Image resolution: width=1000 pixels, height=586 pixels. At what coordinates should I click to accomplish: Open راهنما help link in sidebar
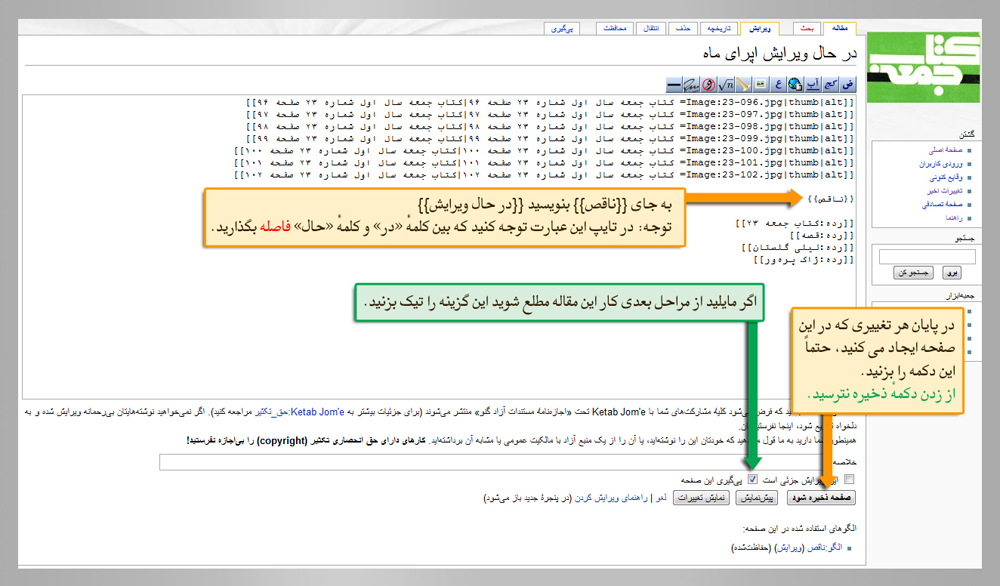pyautogui.click(x=953, y=218)
